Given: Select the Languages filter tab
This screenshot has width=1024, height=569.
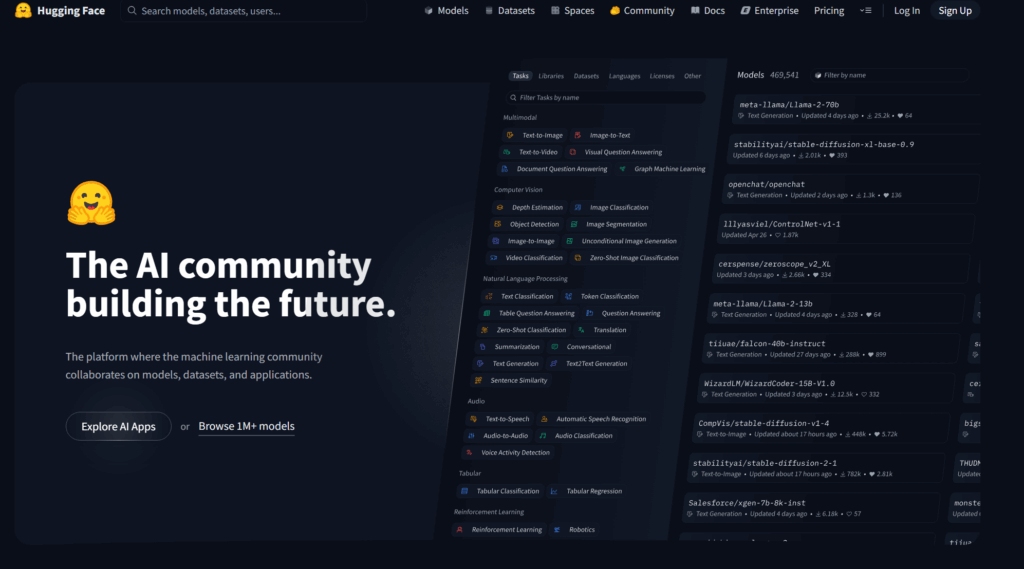Looking at the screenshot, I should click(x=624, y=76).
